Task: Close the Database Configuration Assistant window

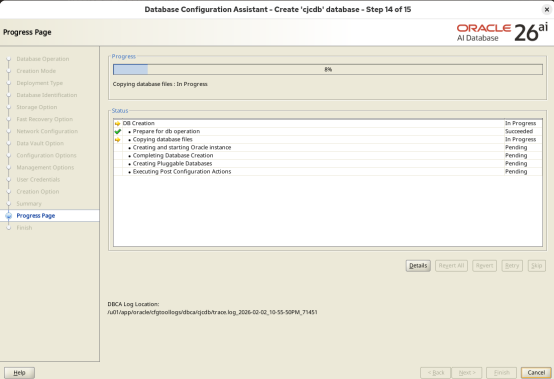Action: [546, 10]
